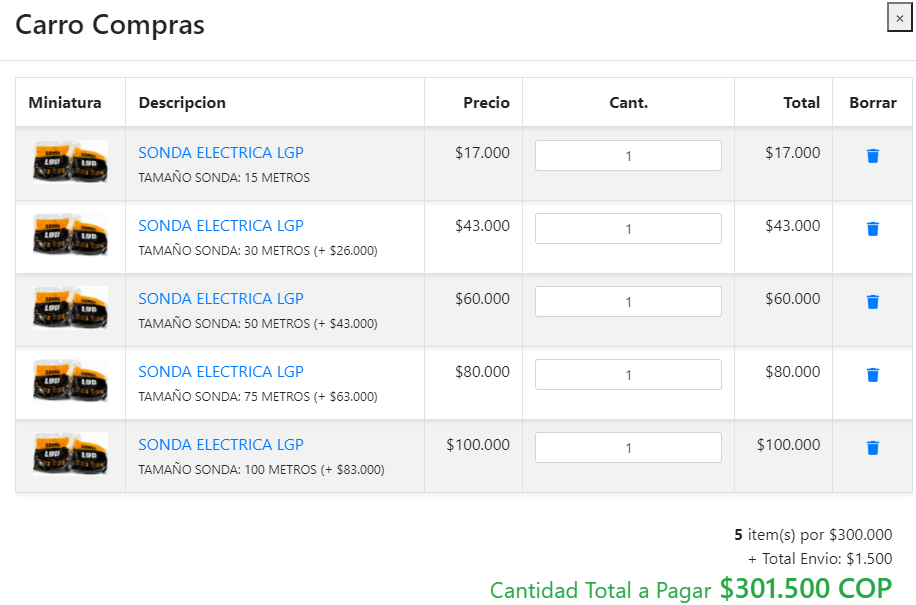Delete the 75 METROS sonda row

(x=873, y=375)
